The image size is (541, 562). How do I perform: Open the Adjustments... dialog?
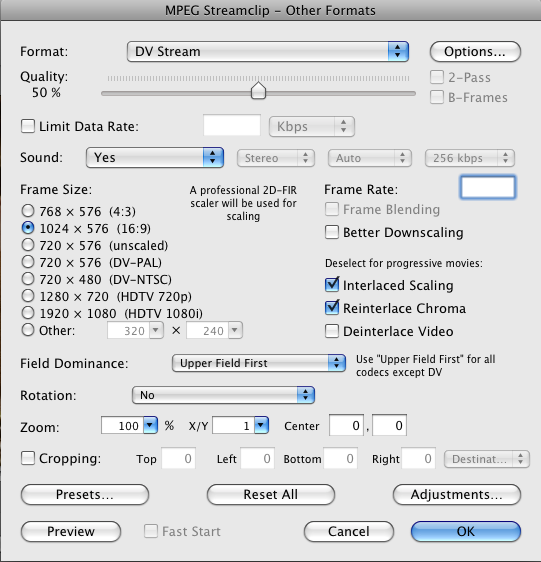coord(457,495)
